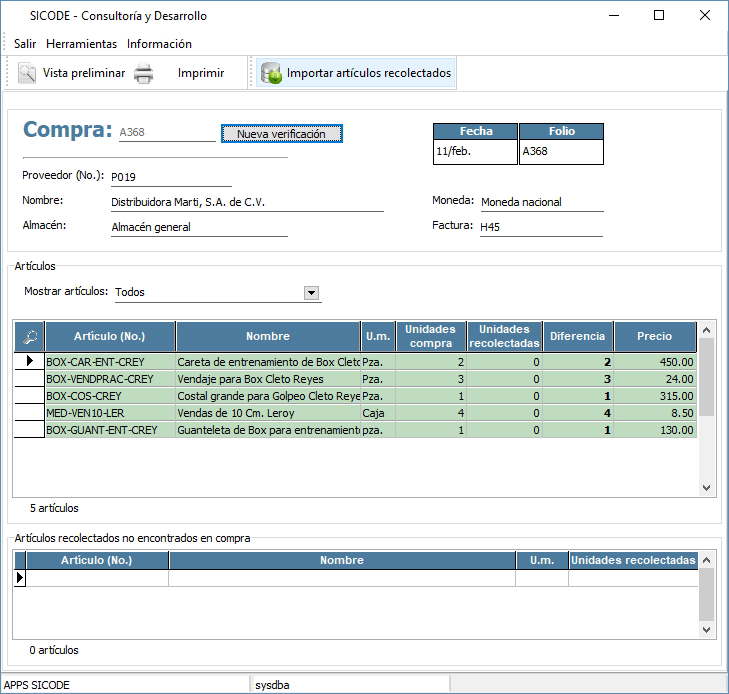729x694 pixels.
Task: Select the BOX-GUANT-ENT-CREY article cell
Action: (x=110, y=430)
